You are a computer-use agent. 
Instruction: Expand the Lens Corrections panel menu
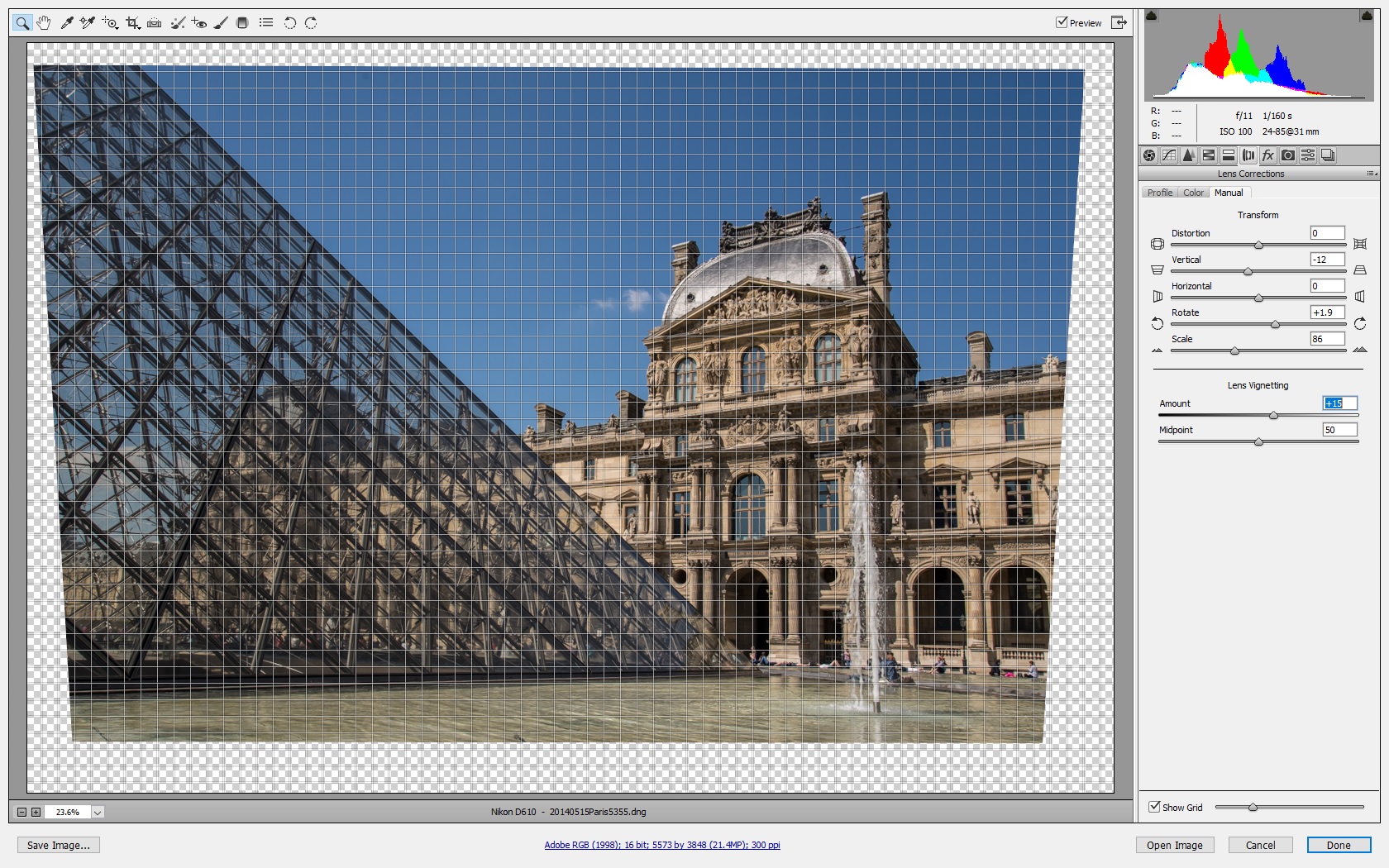click(x=1372, y=174)
